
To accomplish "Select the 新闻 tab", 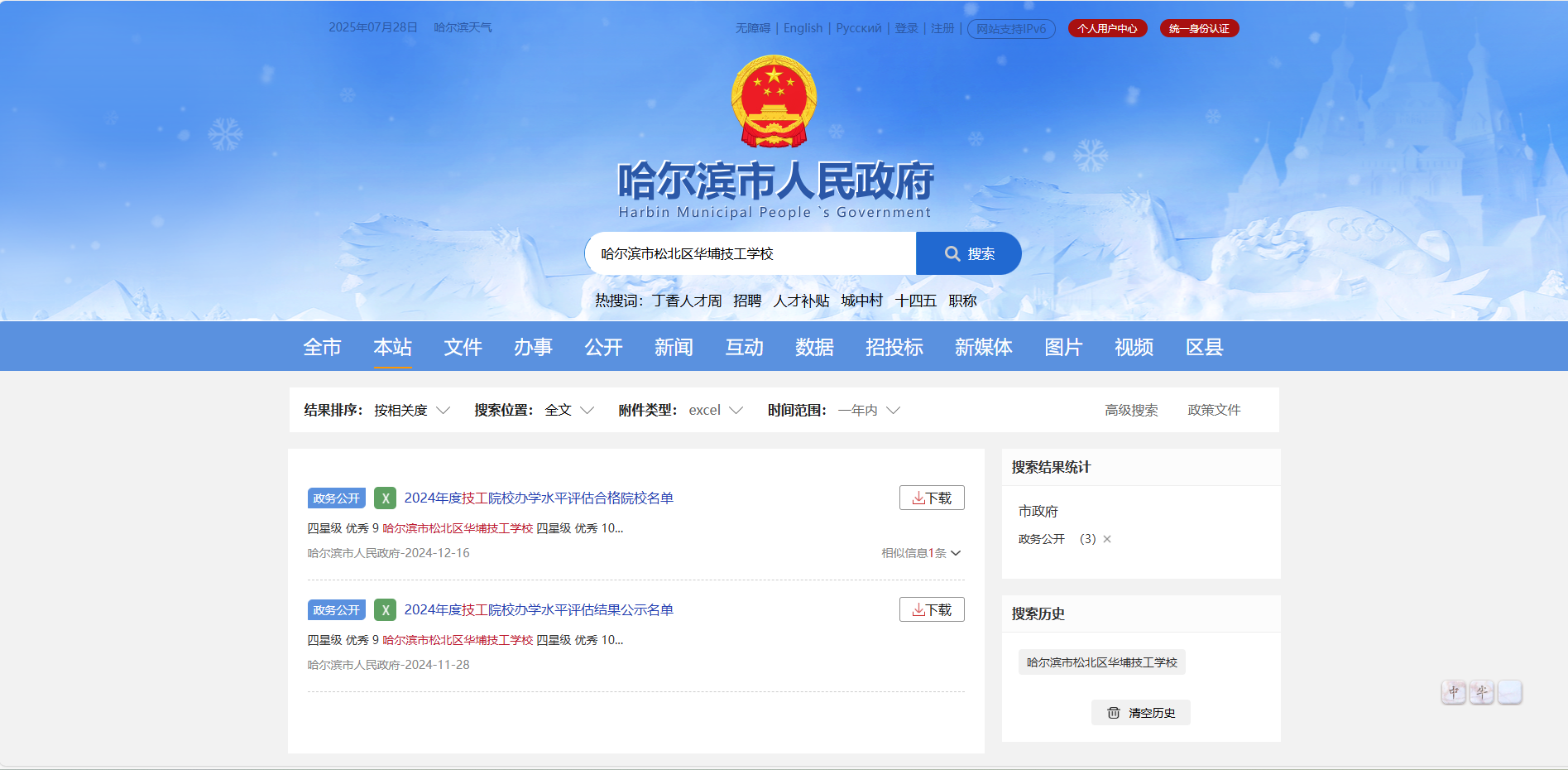I will click(674, 347).
